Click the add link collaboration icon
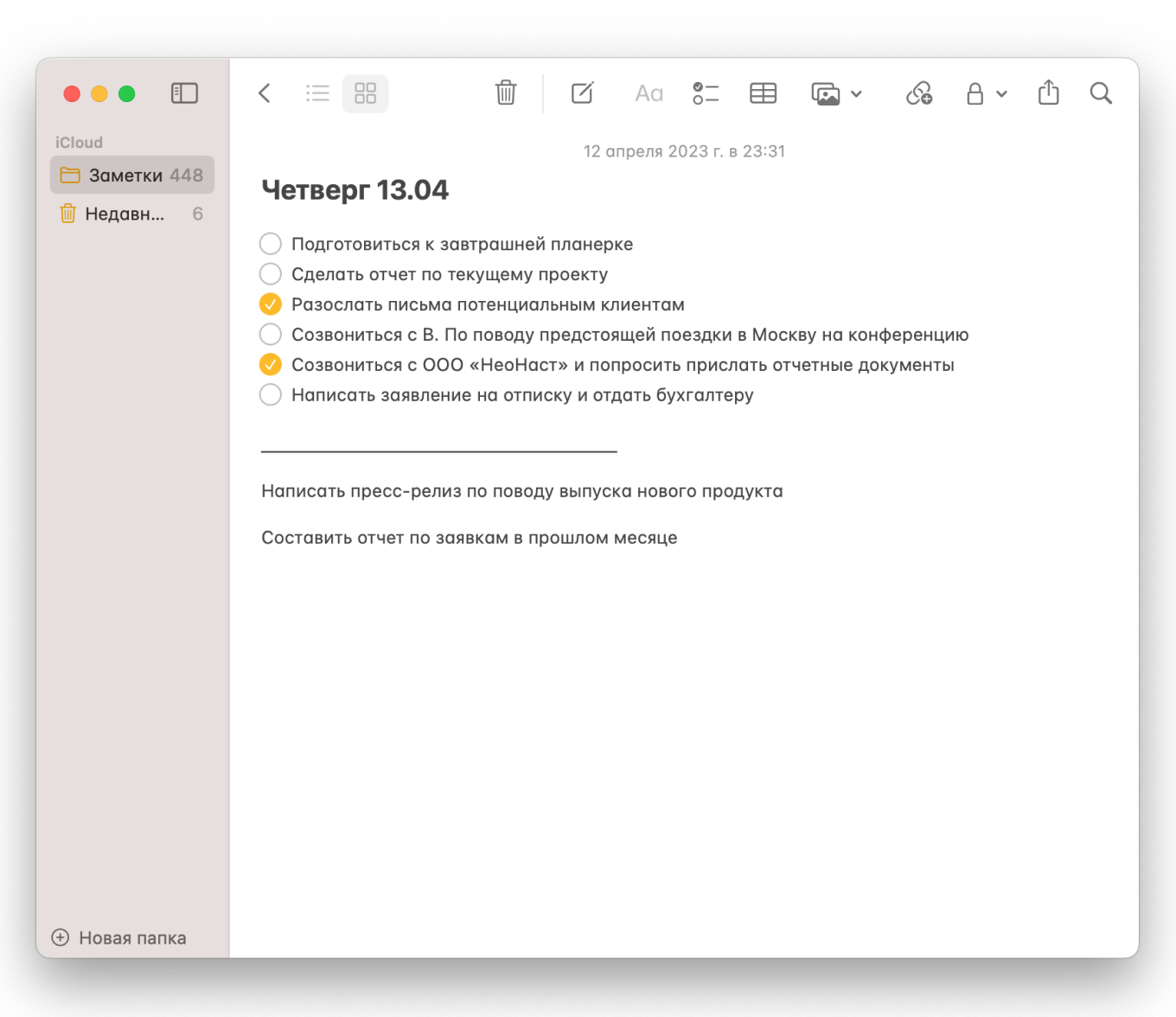Viewport: 1176px width, 1017px height. (x=918, y=93)
